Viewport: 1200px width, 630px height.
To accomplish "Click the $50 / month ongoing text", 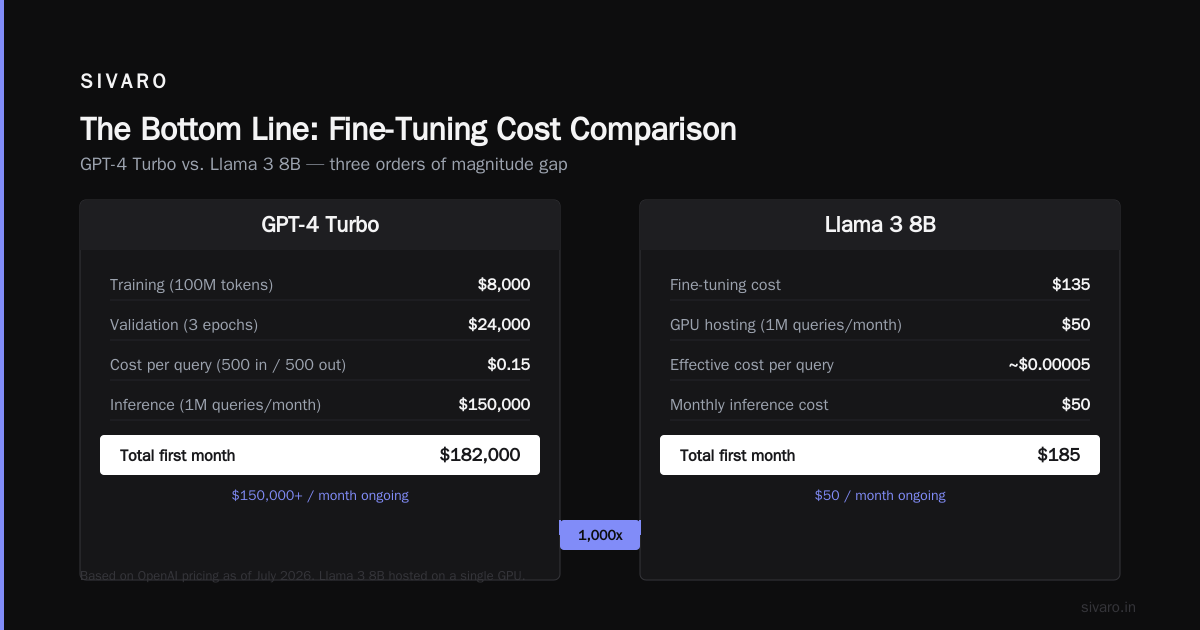I will pyautogui.click(x=880, y=495).
